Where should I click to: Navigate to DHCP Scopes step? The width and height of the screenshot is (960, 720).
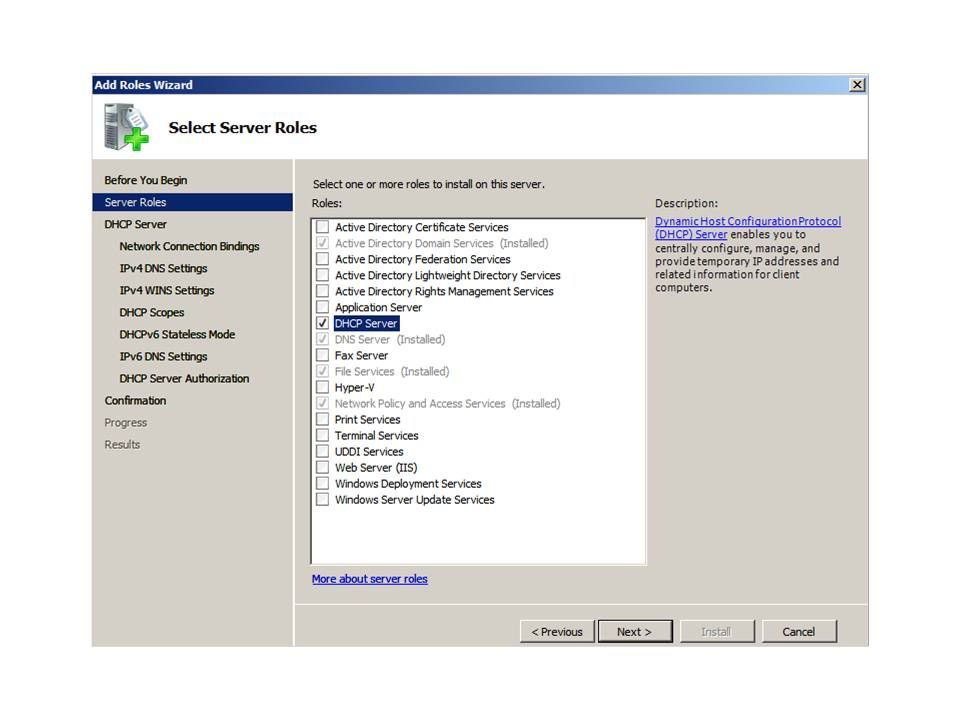(x=152, y=312)
